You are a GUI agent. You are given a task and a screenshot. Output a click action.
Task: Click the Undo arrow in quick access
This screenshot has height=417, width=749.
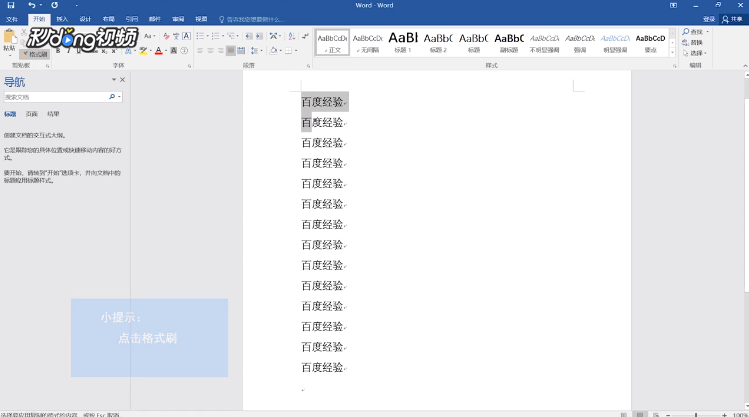[x=32, y=5]
